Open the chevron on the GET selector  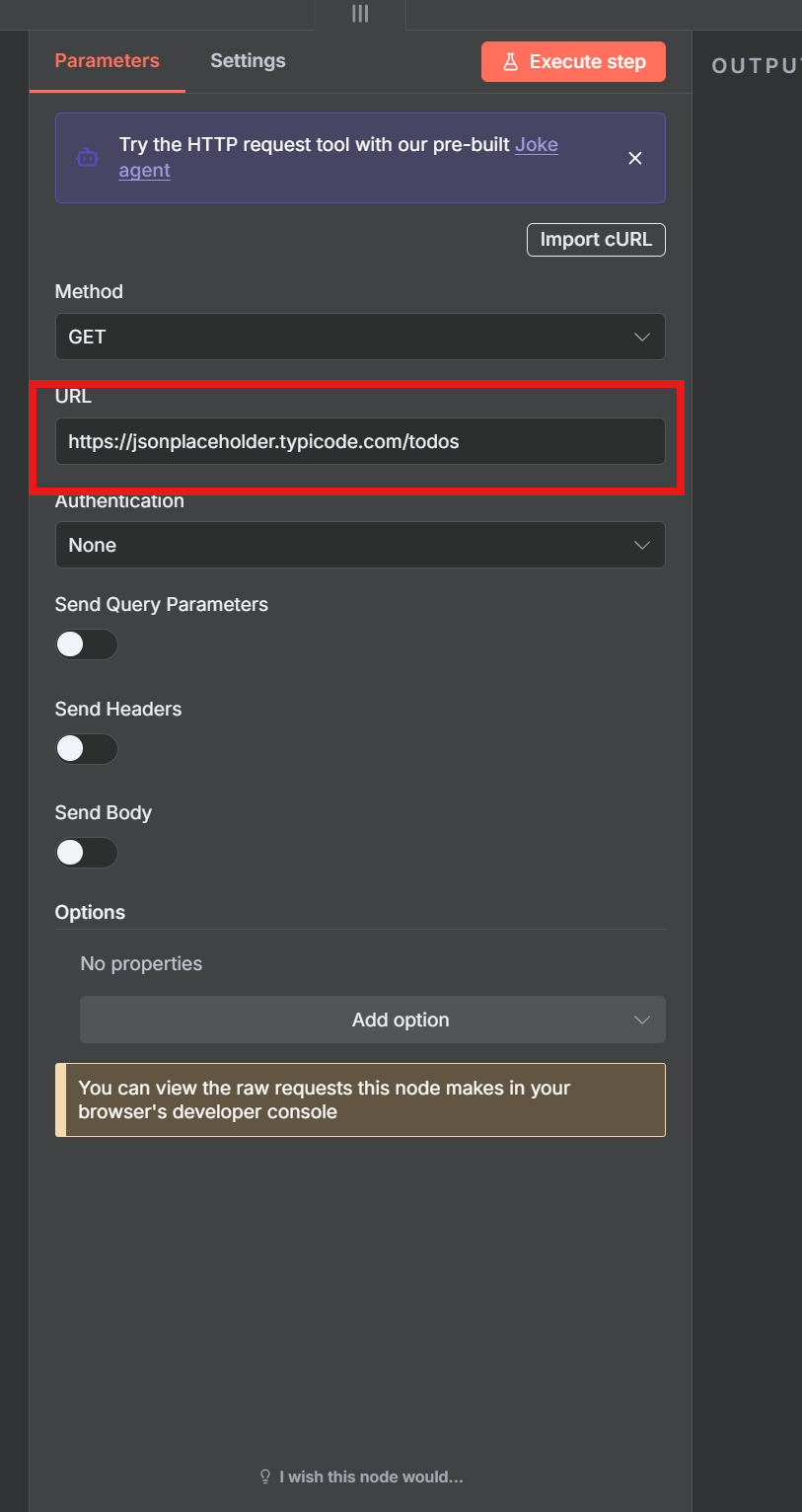pyautogui.click(x=642, y=337)
